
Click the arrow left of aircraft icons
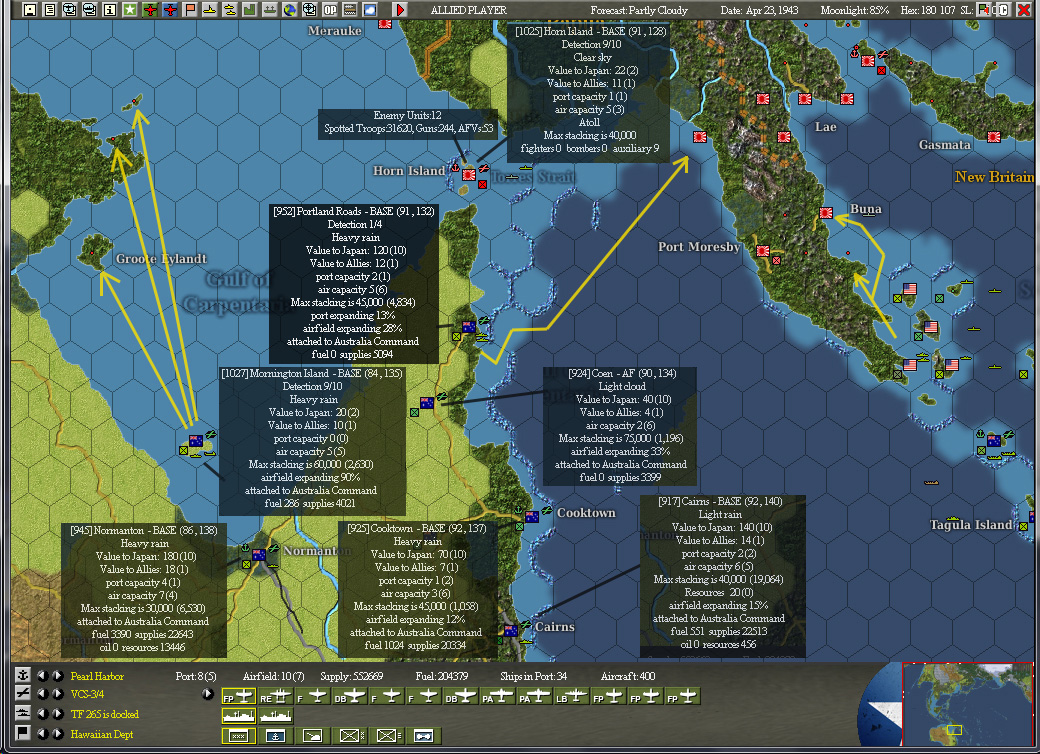208,694
